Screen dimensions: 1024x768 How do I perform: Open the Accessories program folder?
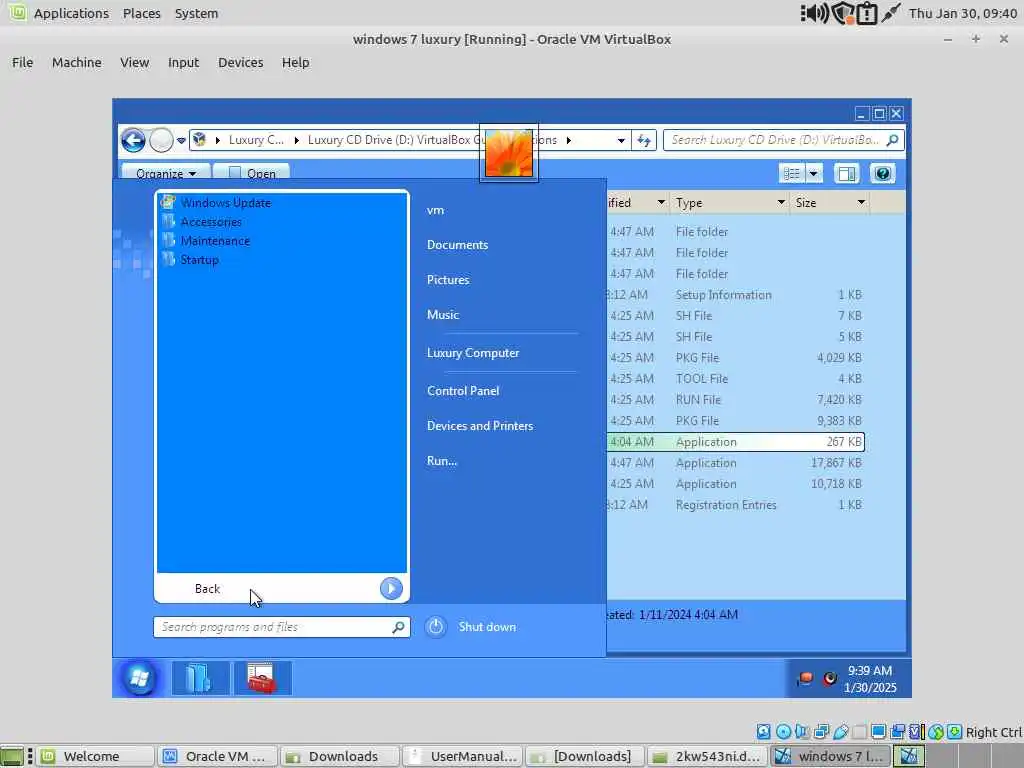point(211,221)
